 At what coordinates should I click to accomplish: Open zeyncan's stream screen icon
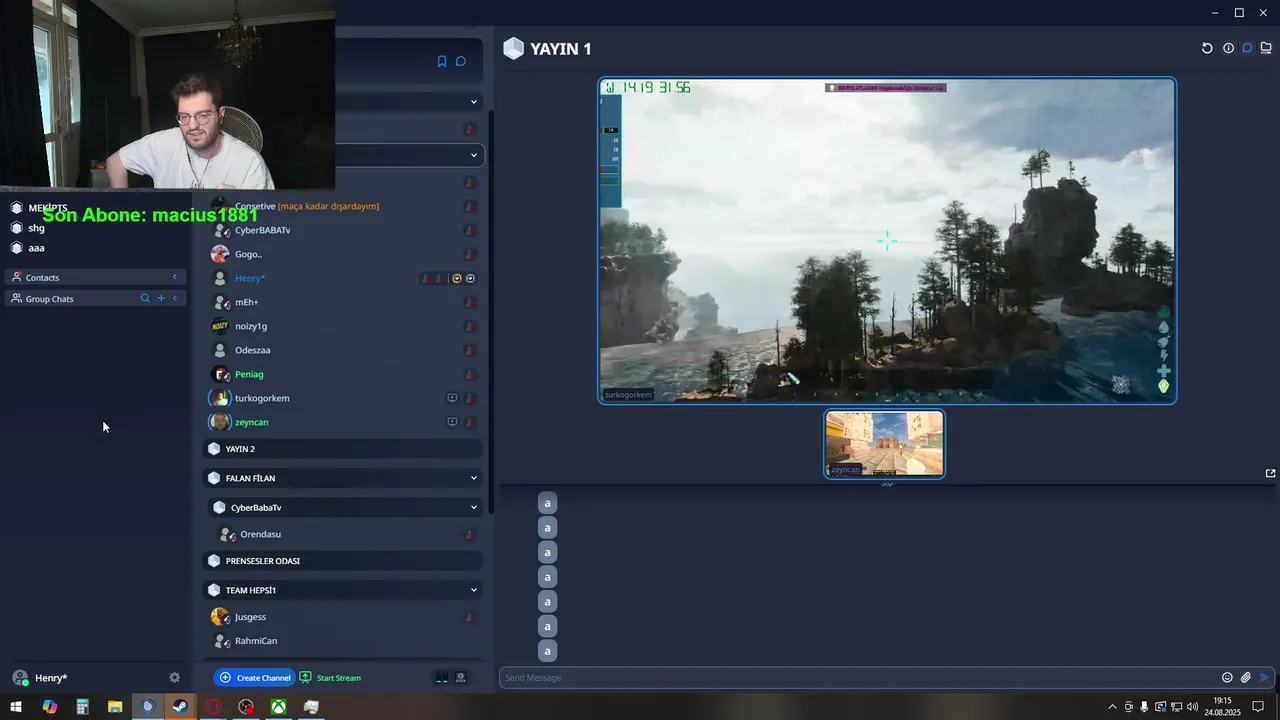tap(452, 422)
